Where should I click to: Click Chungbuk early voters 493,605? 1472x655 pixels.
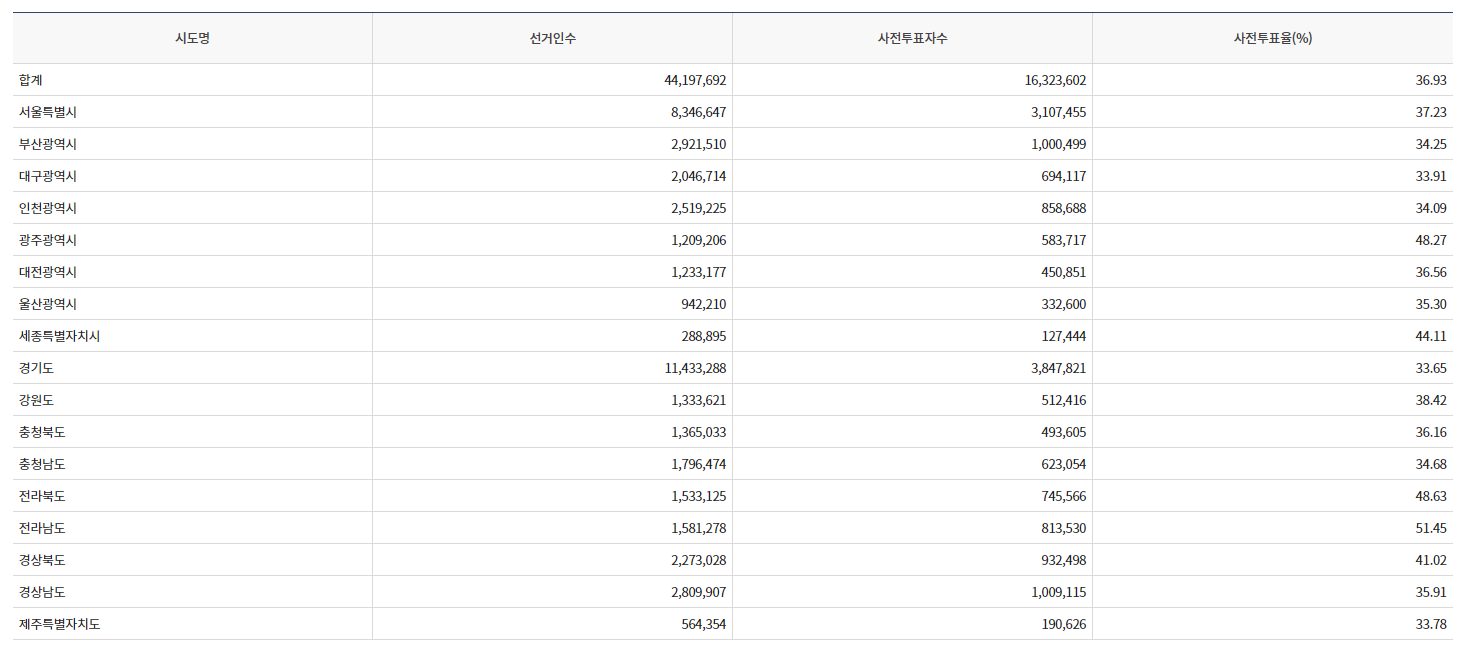pos(1064,432)
